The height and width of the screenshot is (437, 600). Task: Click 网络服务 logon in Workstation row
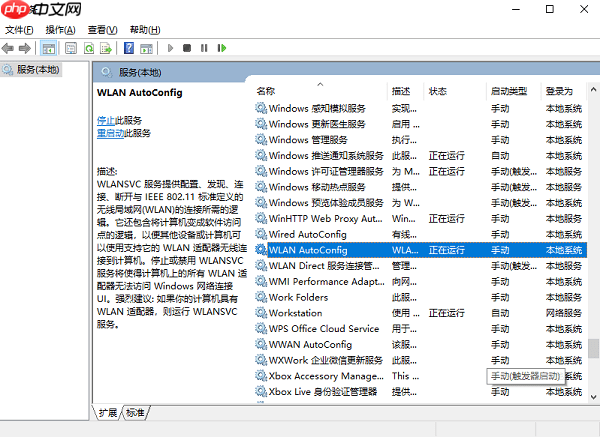coord(564,313)
